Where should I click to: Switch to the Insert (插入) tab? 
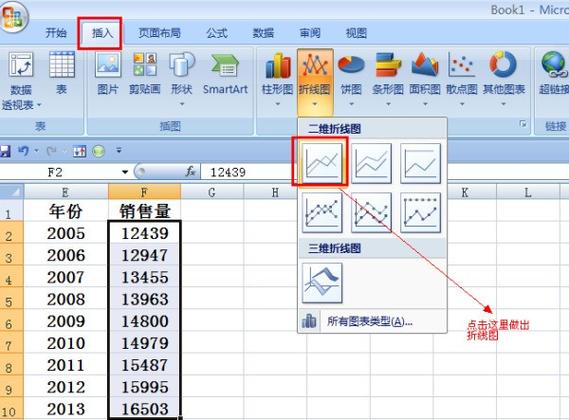coord(102,33)
